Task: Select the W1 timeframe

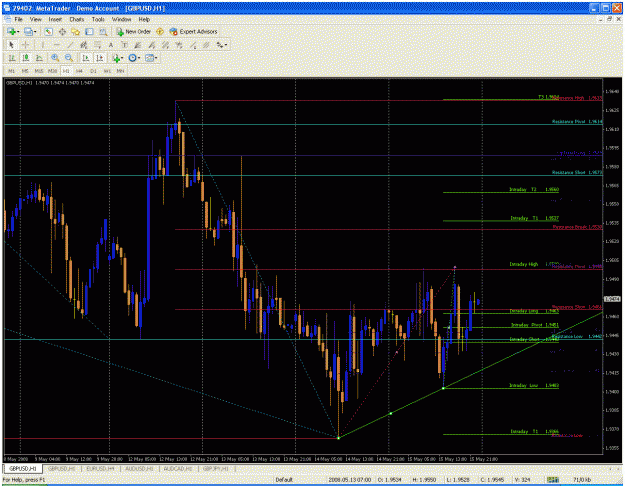Action: tap(107, 71)
